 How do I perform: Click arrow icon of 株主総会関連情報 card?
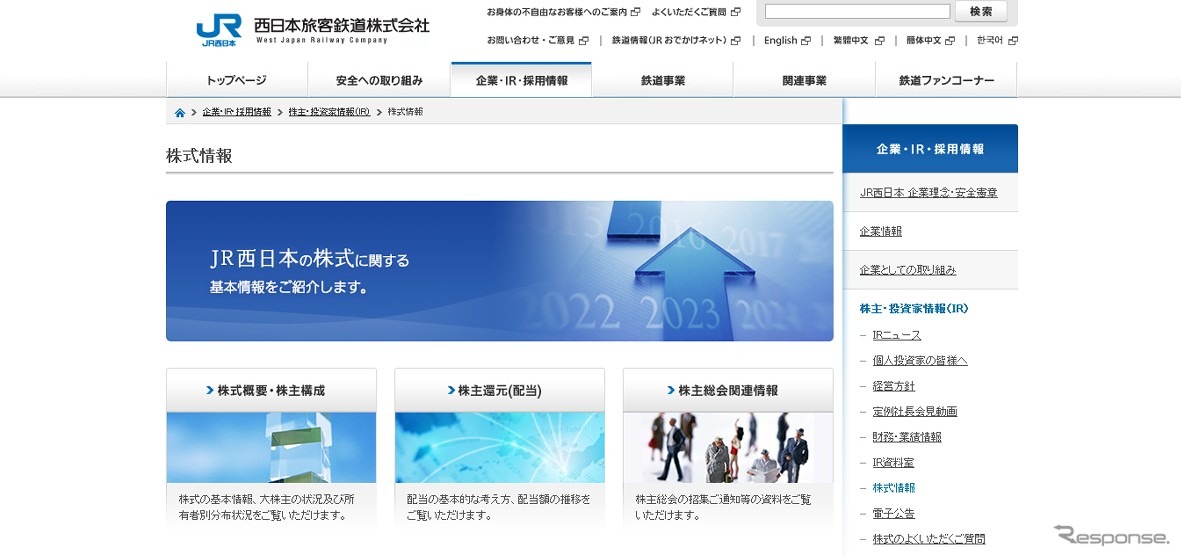(670, 390)
